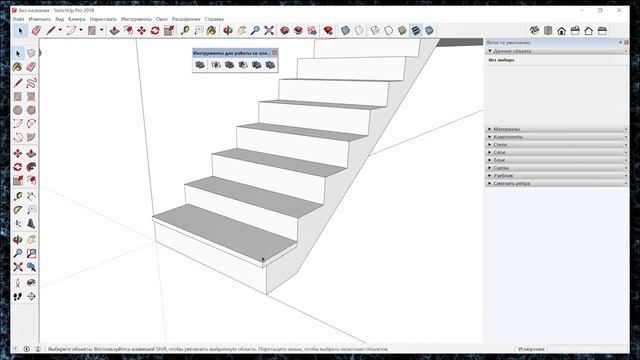Toggle Back Edges style
The image size is (640, 360).
click(x=359, y=31)
